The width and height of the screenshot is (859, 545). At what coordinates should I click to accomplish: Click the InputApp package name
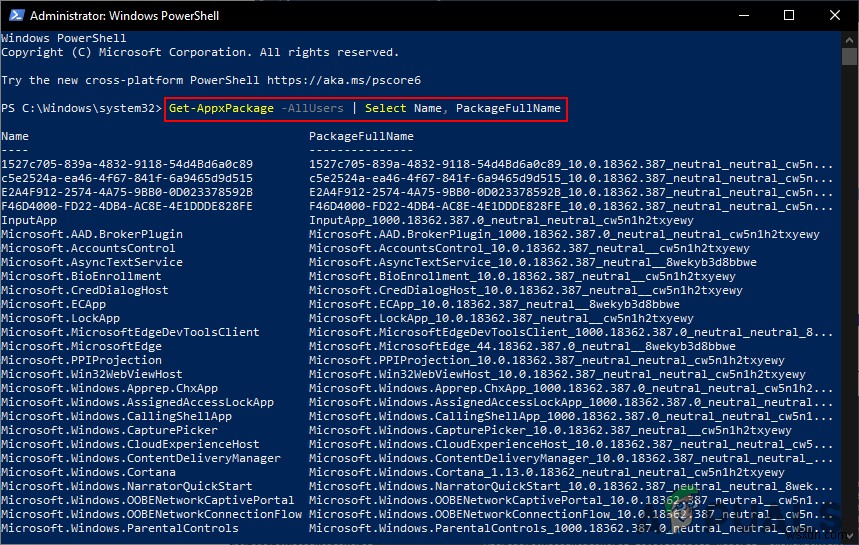coord(29,220)
